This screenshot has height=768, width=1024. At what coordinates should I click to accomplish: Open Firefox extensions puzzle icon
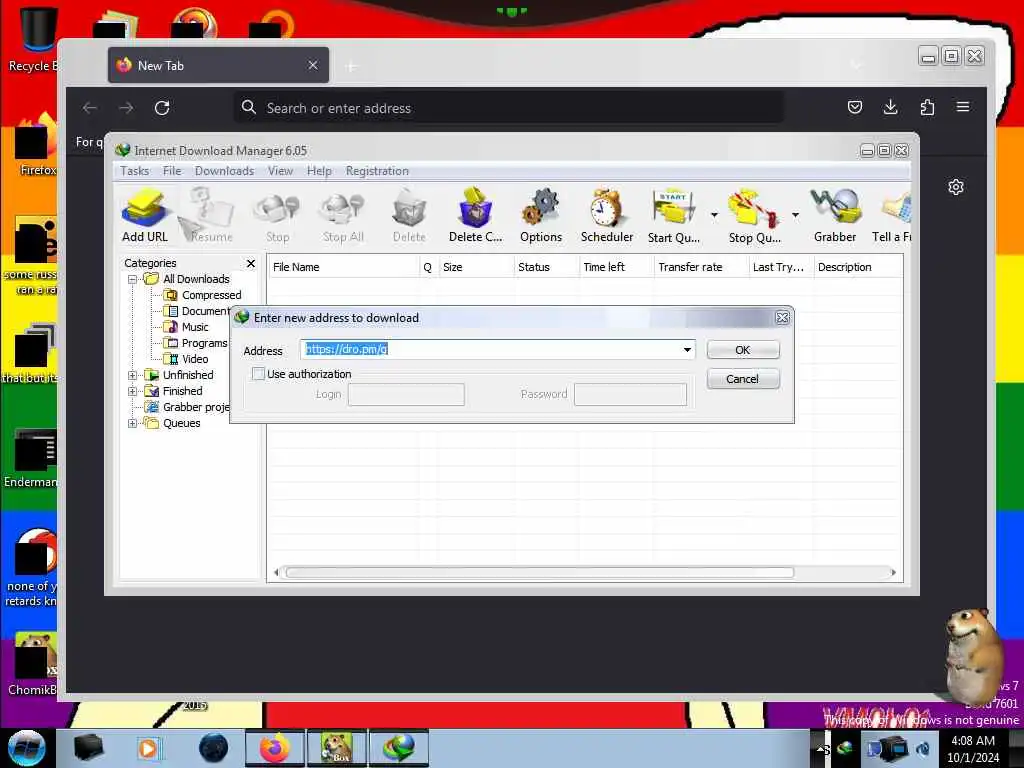pos(927,107)
